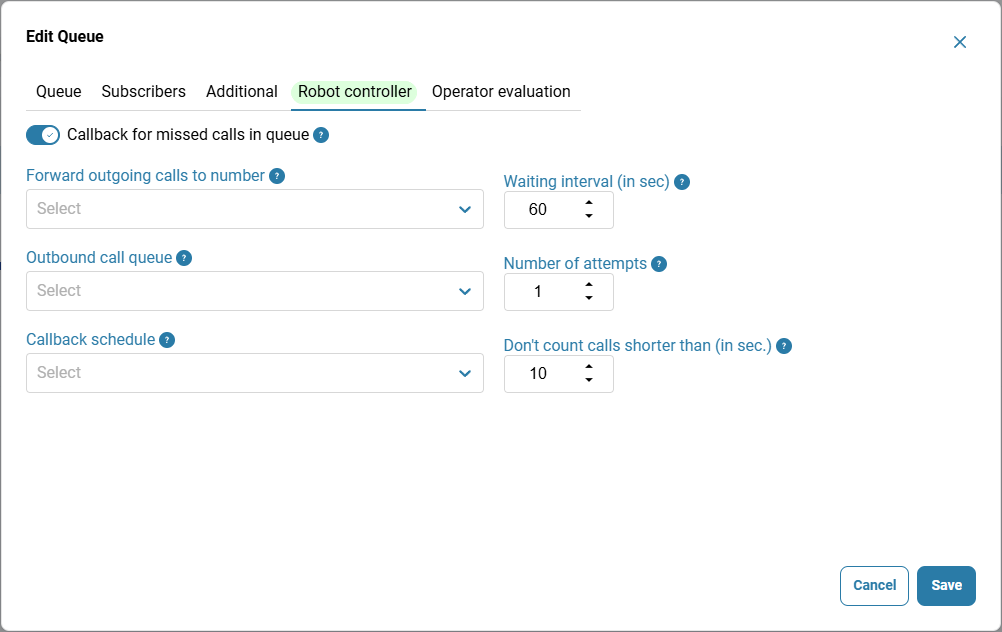This screenshot has width=1002, height=632.
Task: Click Number of attempts help icon
Action: pos(659,264)
